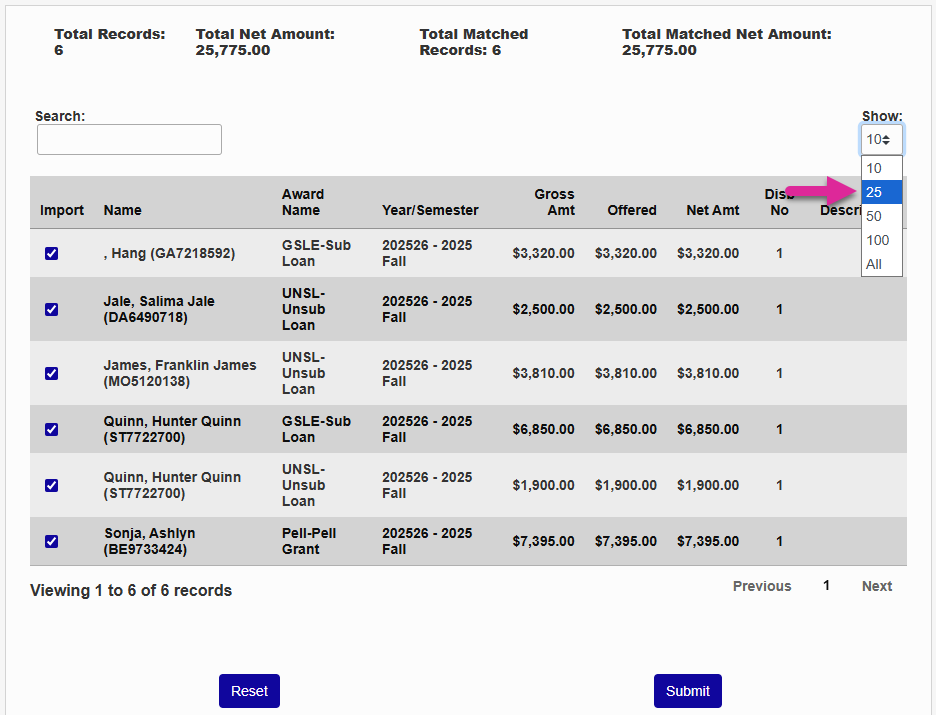Toggle Import for Hunter Quinn GSLE-Sub Loan
936x715 pixels.
[x=51, y=430]
